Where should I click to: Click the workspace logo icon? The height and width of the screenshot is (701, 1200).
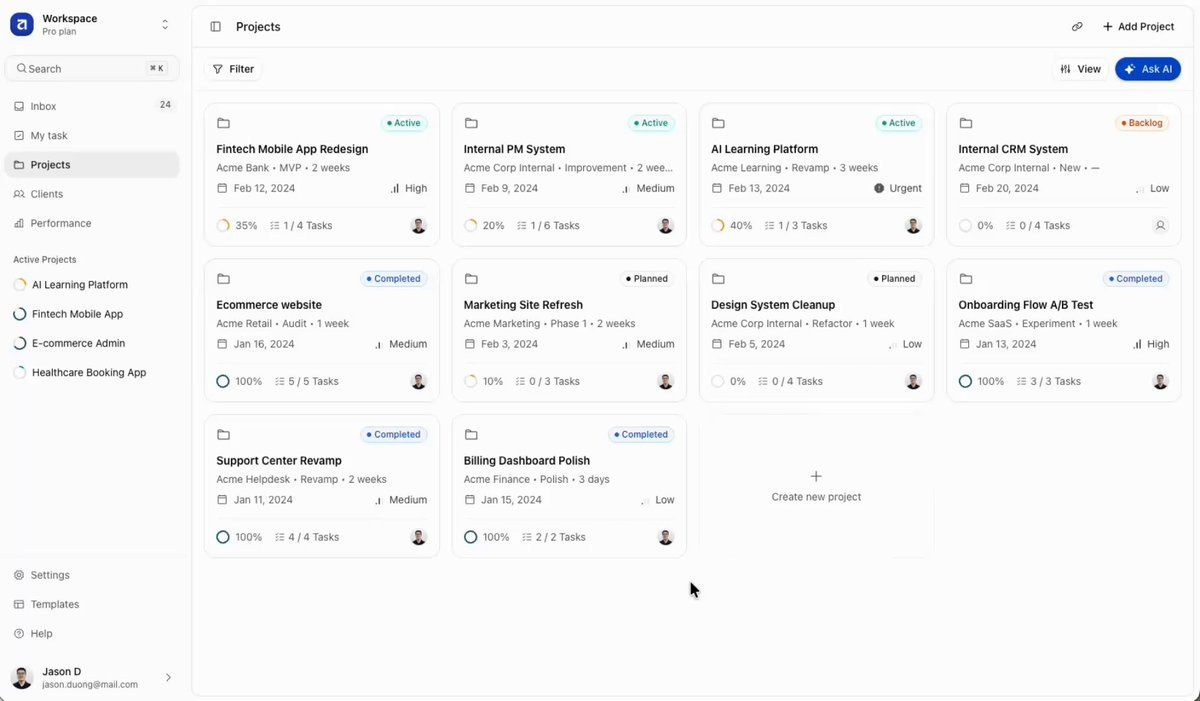(22, 25)
